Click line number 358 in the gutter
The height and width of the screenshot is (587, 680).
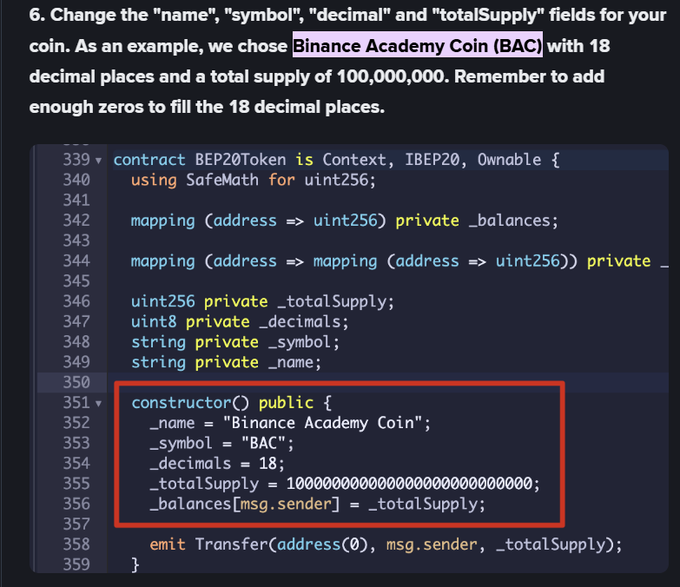[76, 544]
